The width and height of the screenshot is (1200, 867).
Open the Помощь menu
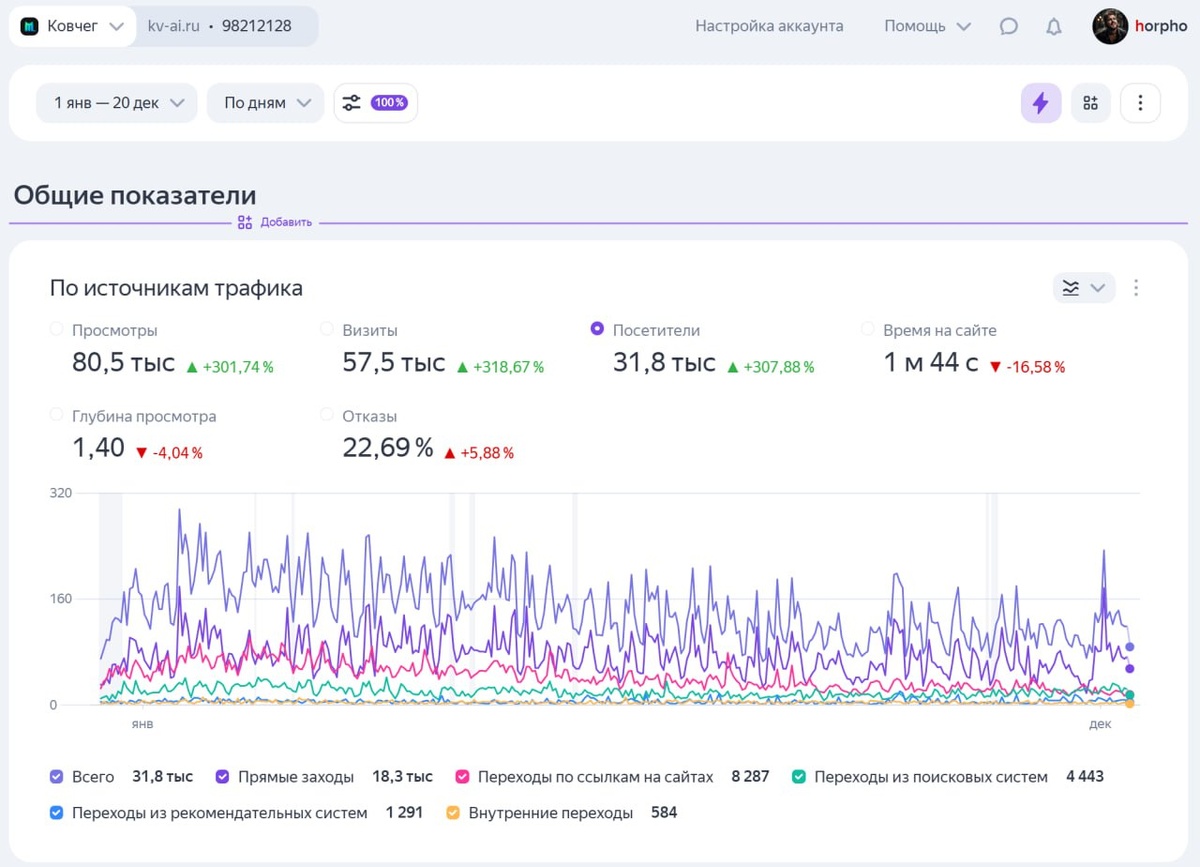tap(927, 27)
